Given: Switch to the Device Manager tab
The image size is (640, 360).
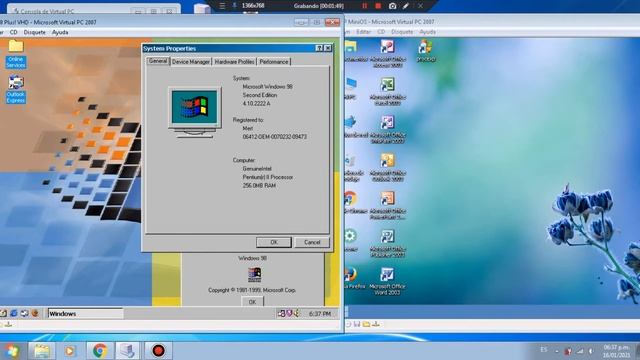Looking at the screenshot, I should pos(191,62).
